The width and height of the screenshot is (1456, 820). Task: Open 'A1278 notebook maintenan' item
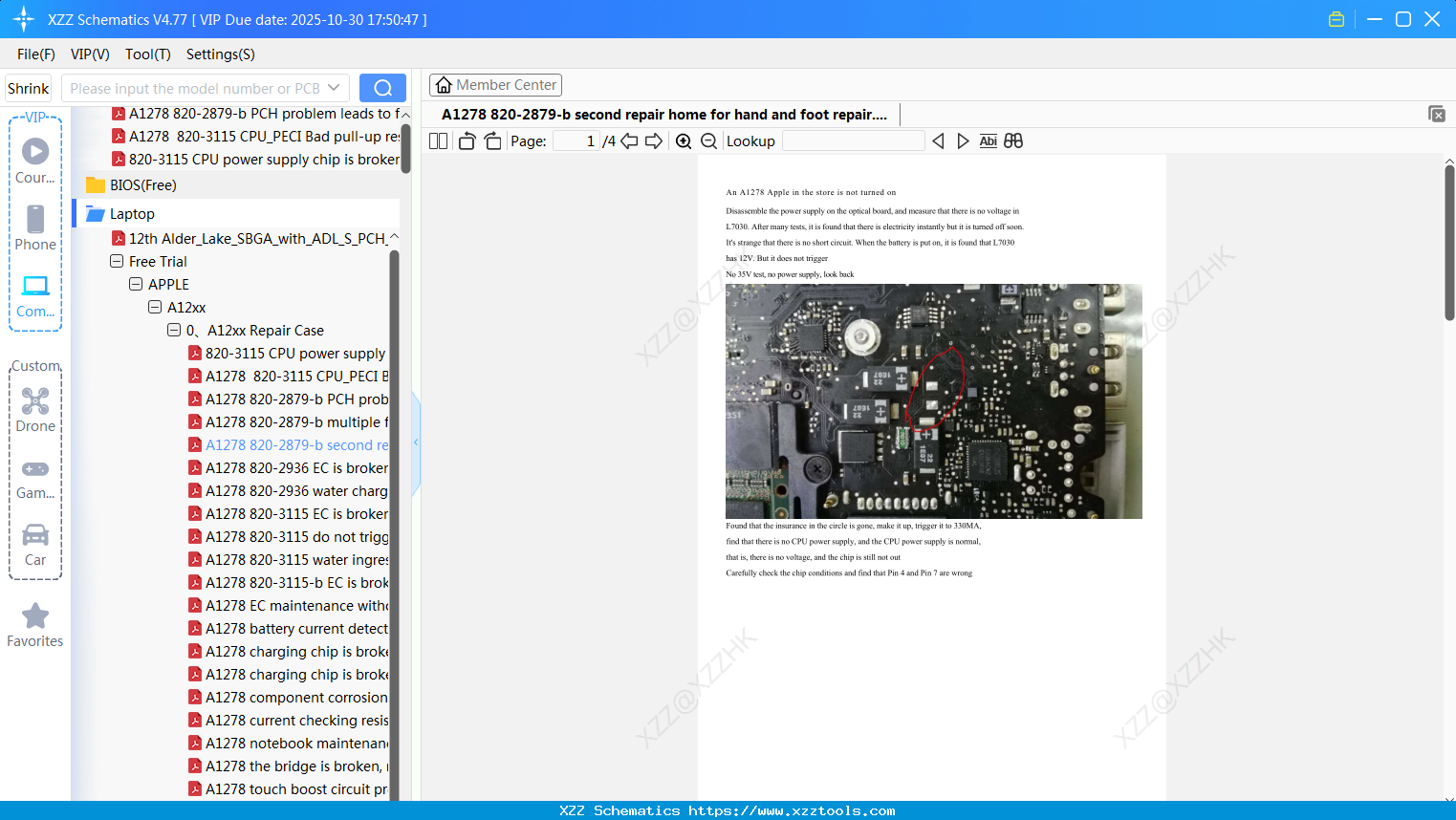289,744
